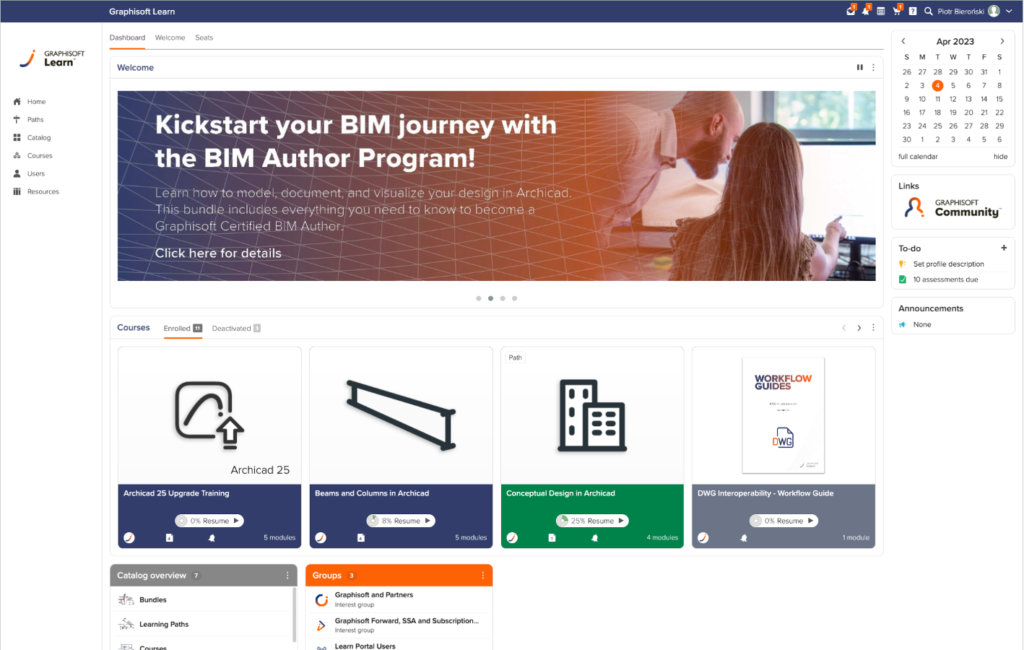This screenshot has width=1024, height=650.
Task: Click the search magnifier icon
Action: (x=928, y=10)
